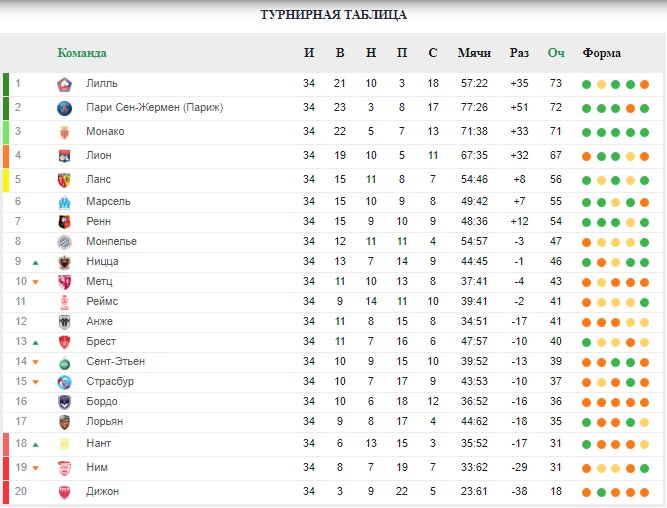Select the Ницца team emblem

click(64, 262)
